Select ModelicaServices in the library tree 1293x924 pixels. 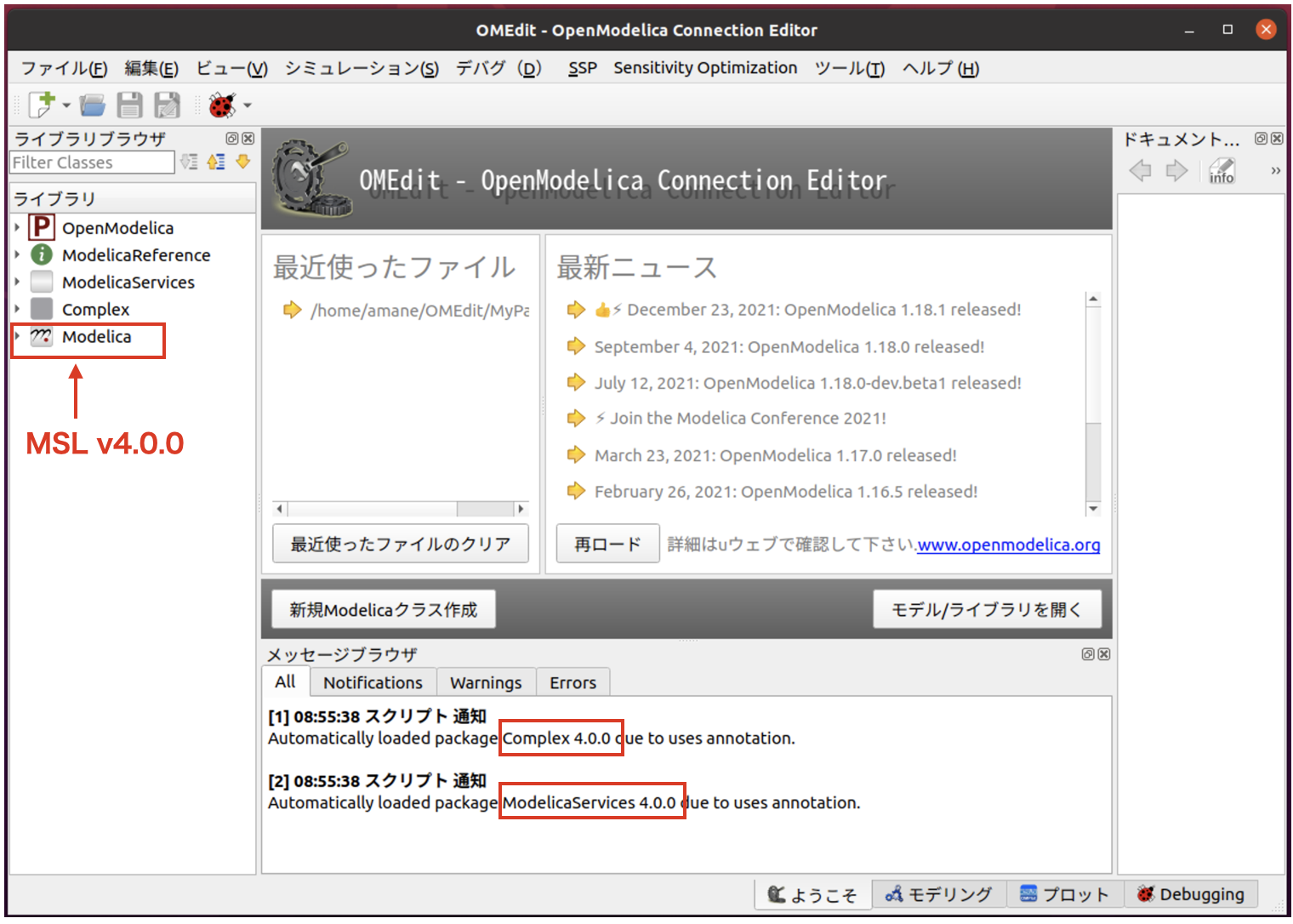coord(128,282)
